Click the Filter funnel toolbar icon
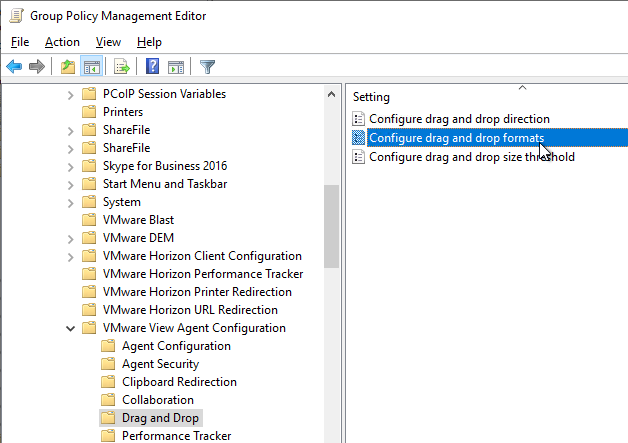This screenshot has height=443, width=628. pyautogui.click(x=207, y=66)
